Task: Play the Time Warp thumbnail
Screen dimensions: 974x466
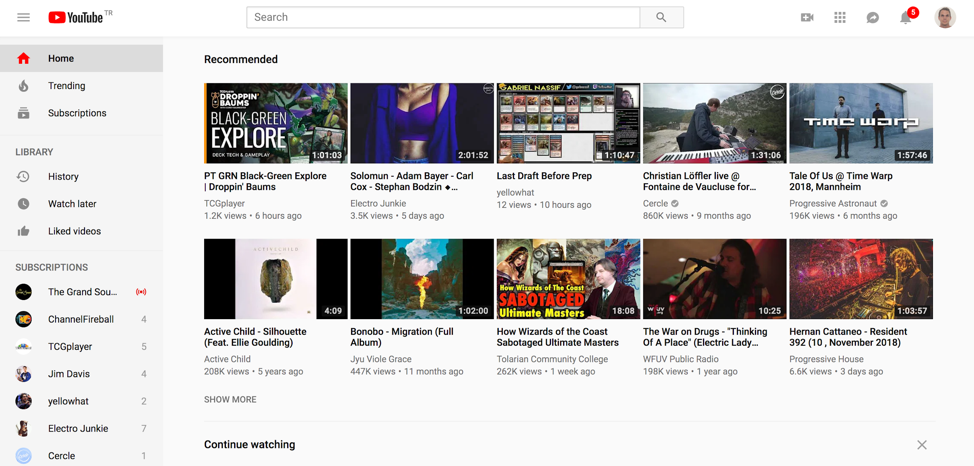Action: 861,123
